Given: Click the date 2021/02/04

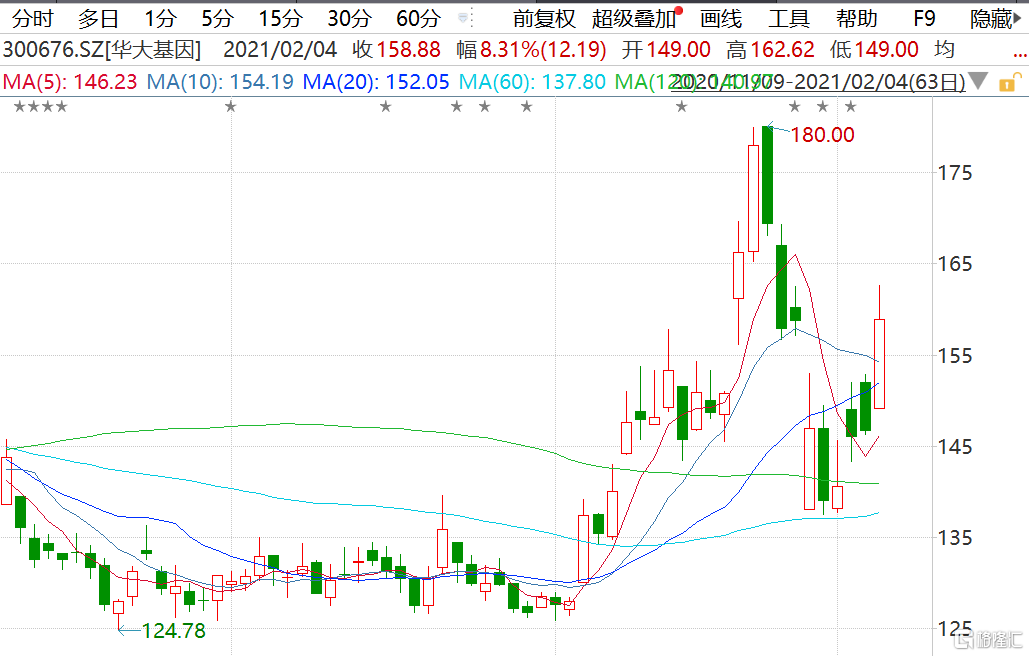Looking at the screenshot, I should pos(280,50).
